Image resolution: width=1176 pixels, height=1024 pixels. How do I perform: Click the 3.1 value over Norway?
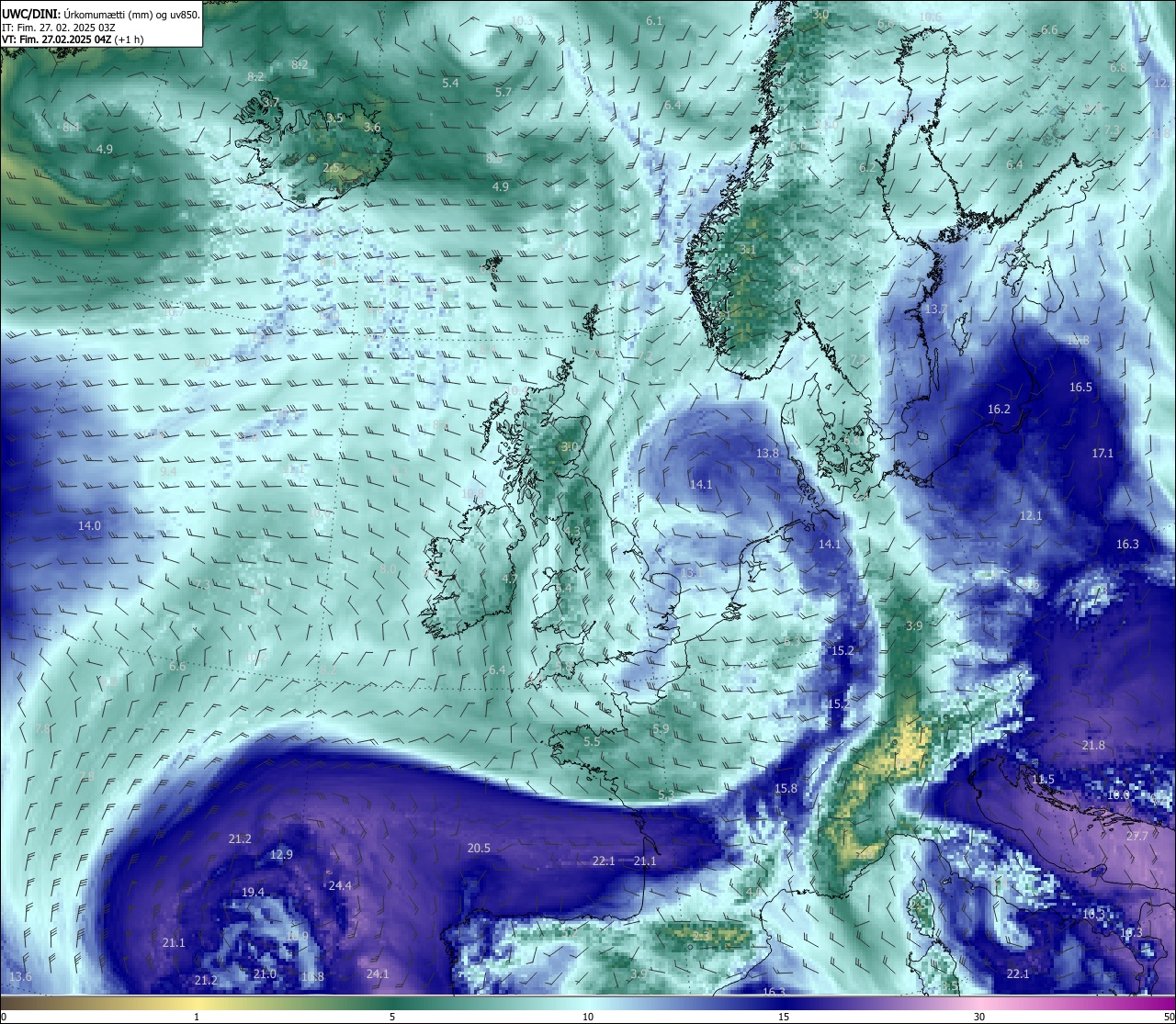pos(748,249)
